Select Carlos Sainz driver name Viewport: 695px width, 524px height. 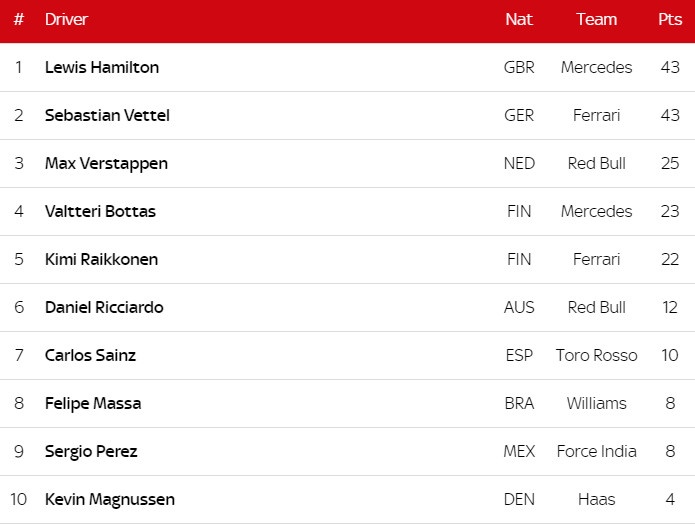[90, 356]
